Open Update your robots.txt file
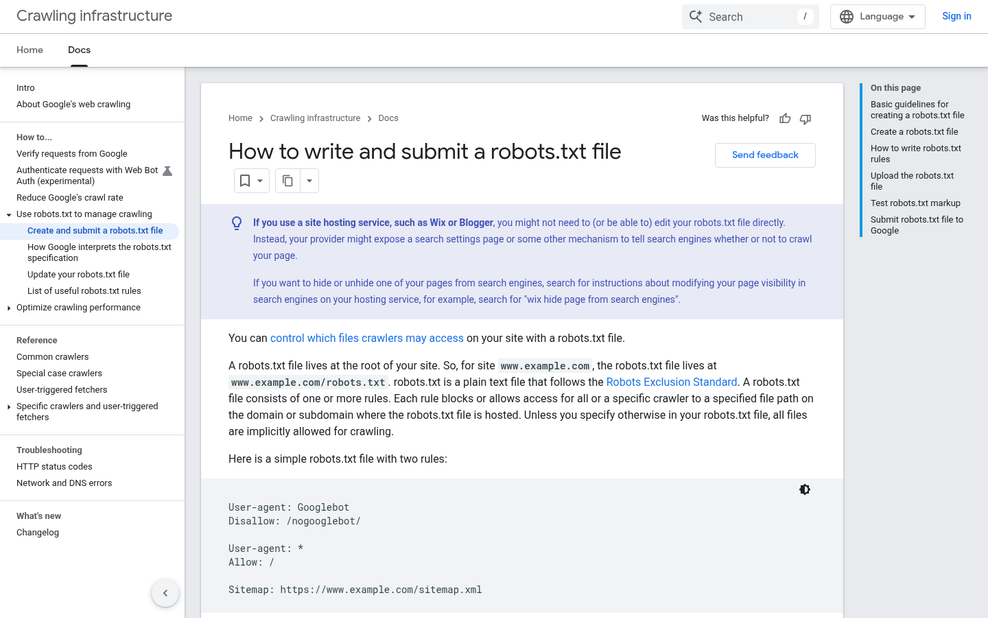 (78, 274)
